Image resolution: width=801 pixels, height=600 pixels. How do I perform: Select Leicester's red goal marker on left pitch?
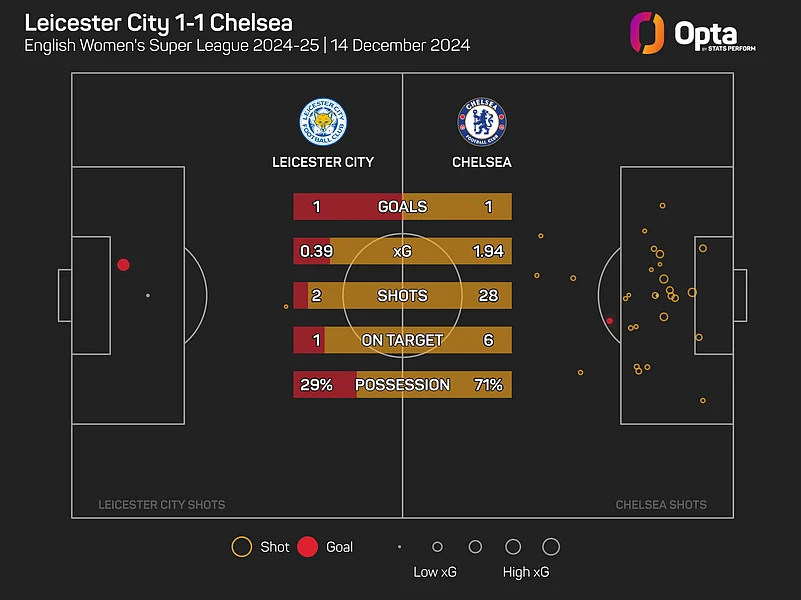click(123, 265)
